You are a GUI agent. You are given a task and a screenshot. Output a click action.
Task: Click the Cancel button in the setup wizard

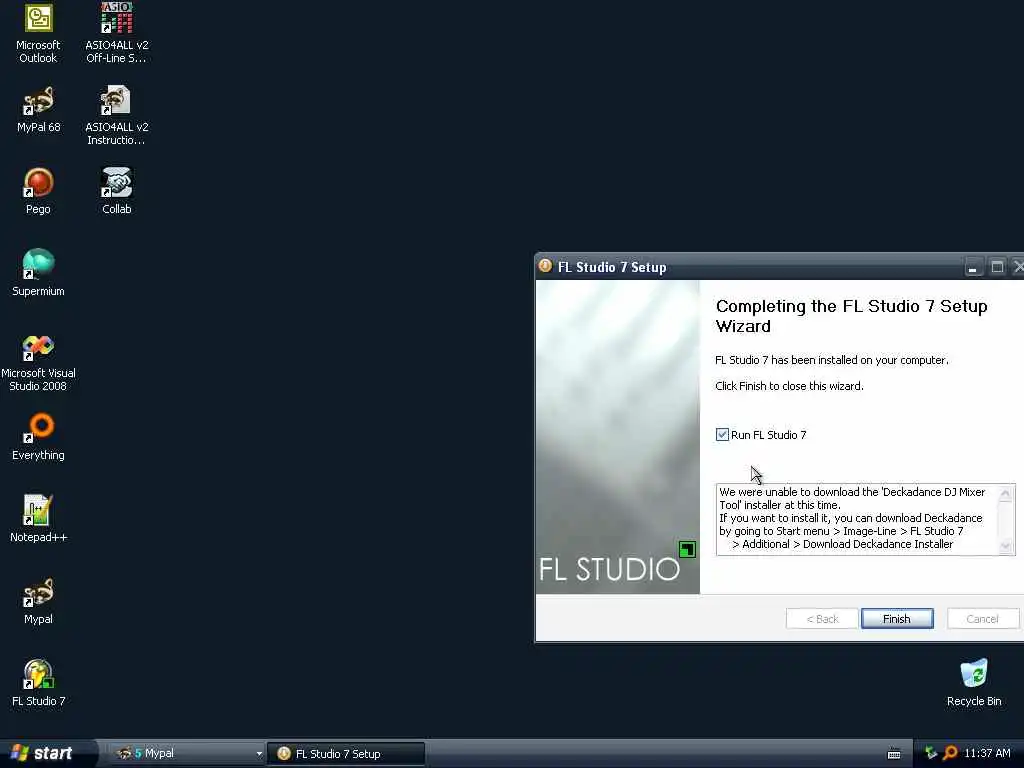click(982, 618)
